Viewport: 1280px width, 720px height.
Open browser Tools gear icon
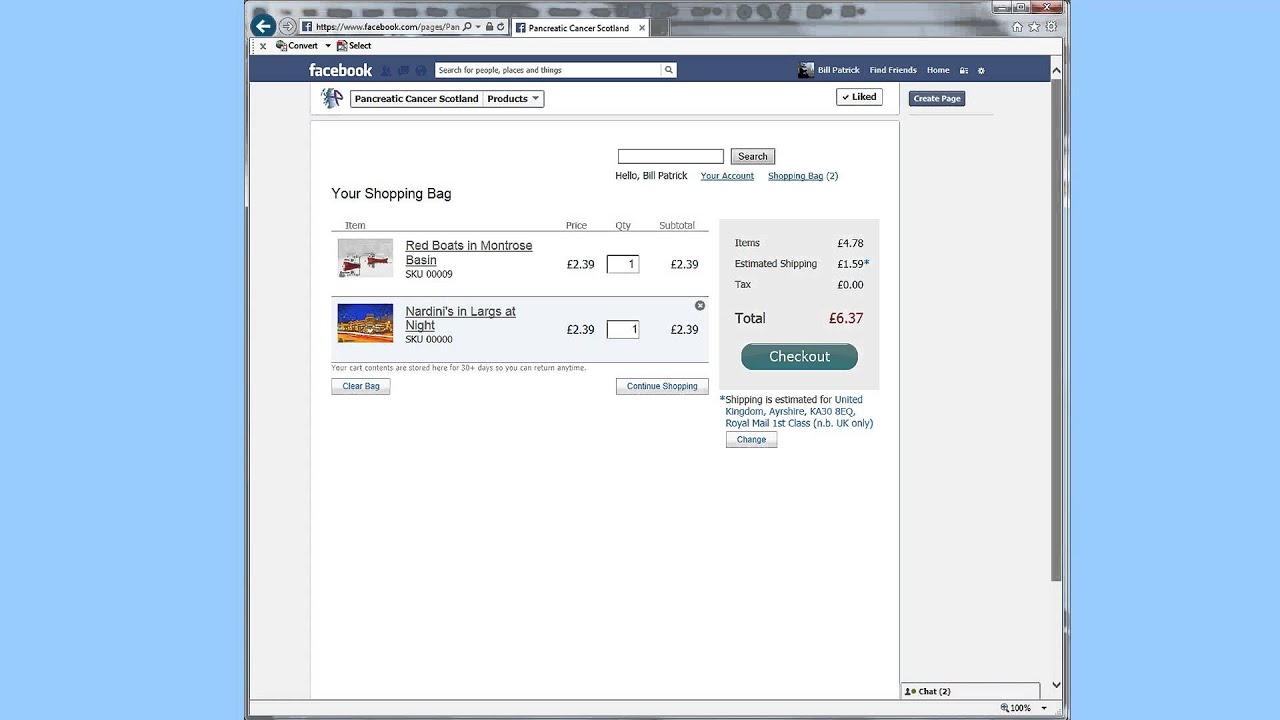(1051, 27)
